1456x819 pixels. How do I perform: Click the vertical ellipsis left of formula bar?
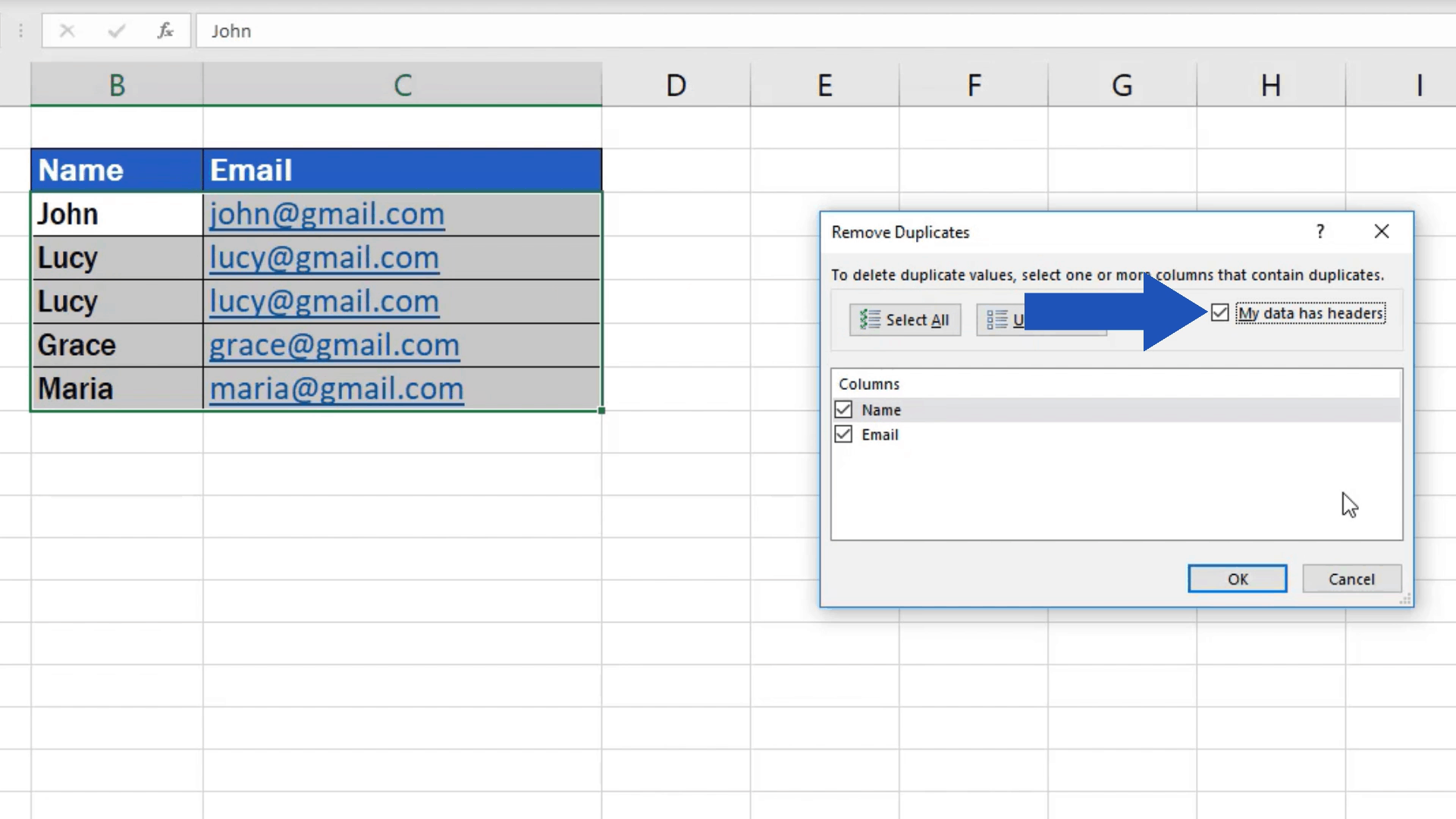click(x=20, y=31)
